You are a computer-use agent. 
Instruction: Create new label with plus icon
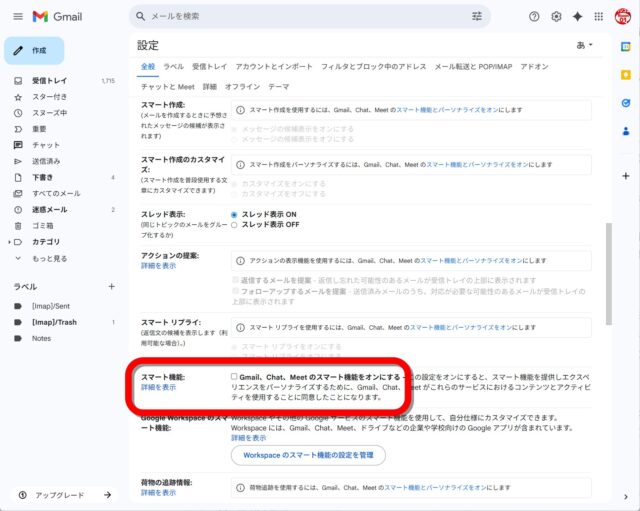111,287
